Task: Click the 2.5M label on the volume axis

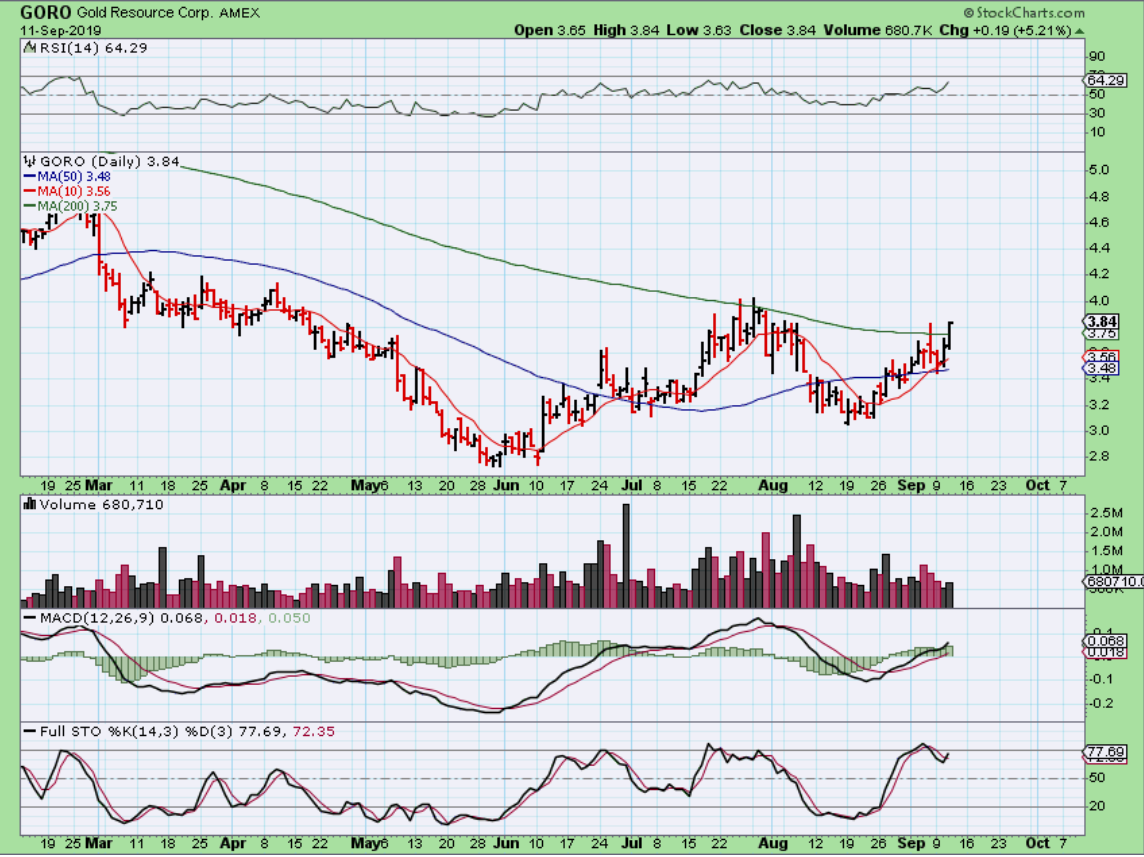Action: coord(1107,513)
